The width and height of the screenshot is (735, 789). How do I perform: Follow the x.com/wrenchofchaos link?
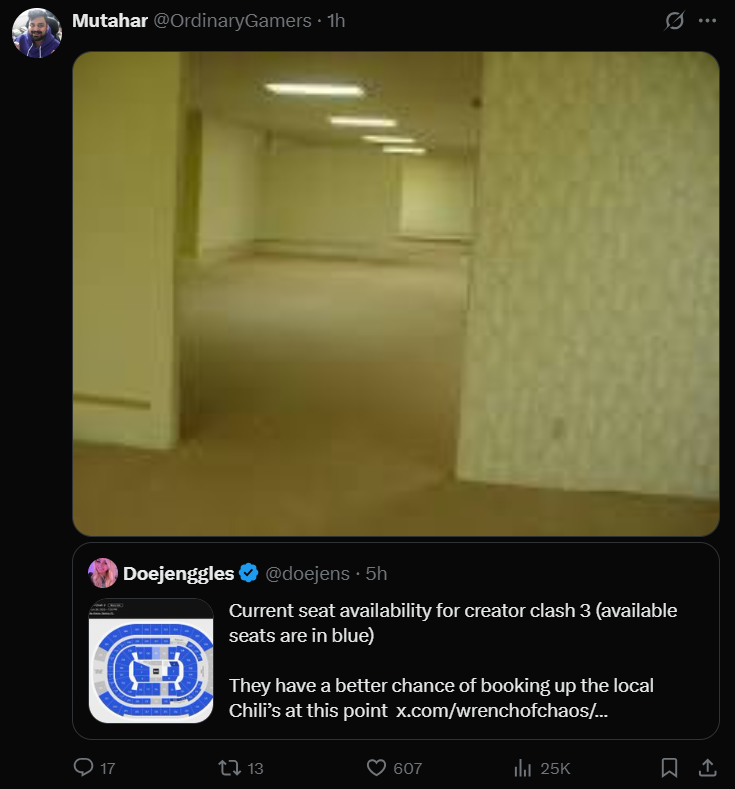502,711
